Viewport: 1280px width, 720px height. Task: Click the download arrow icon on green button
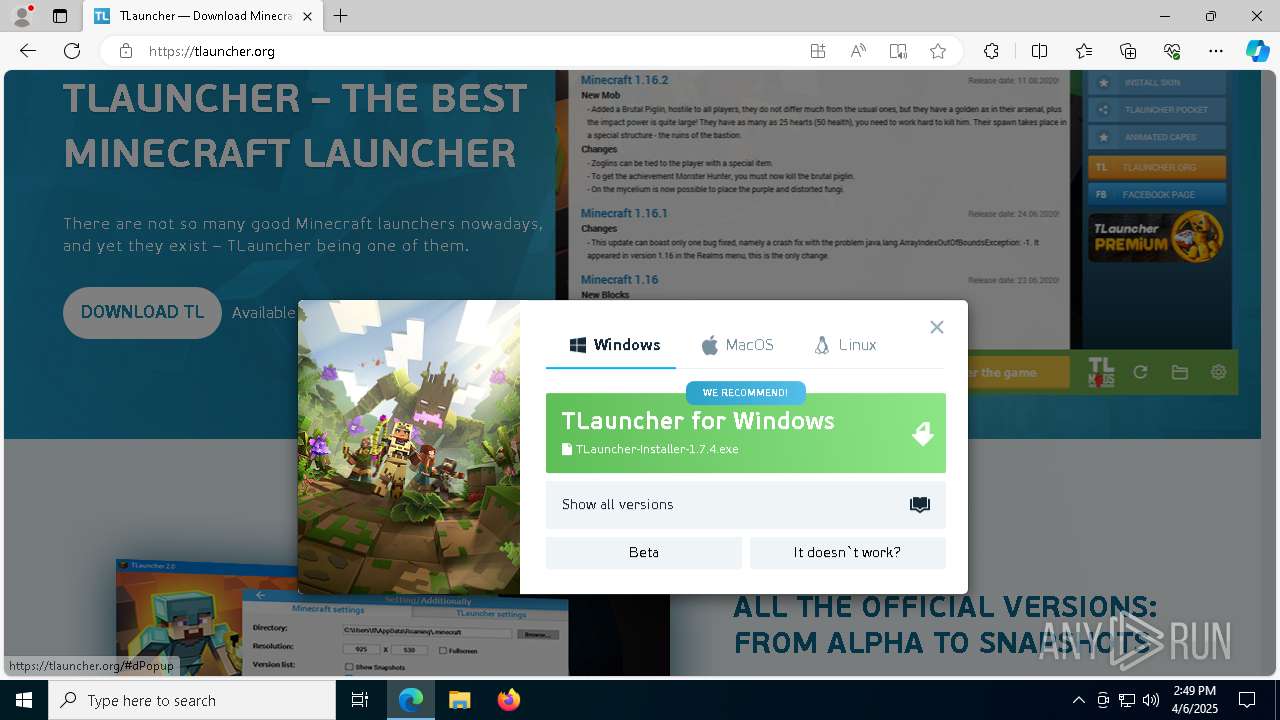click(x=922, y=433)
